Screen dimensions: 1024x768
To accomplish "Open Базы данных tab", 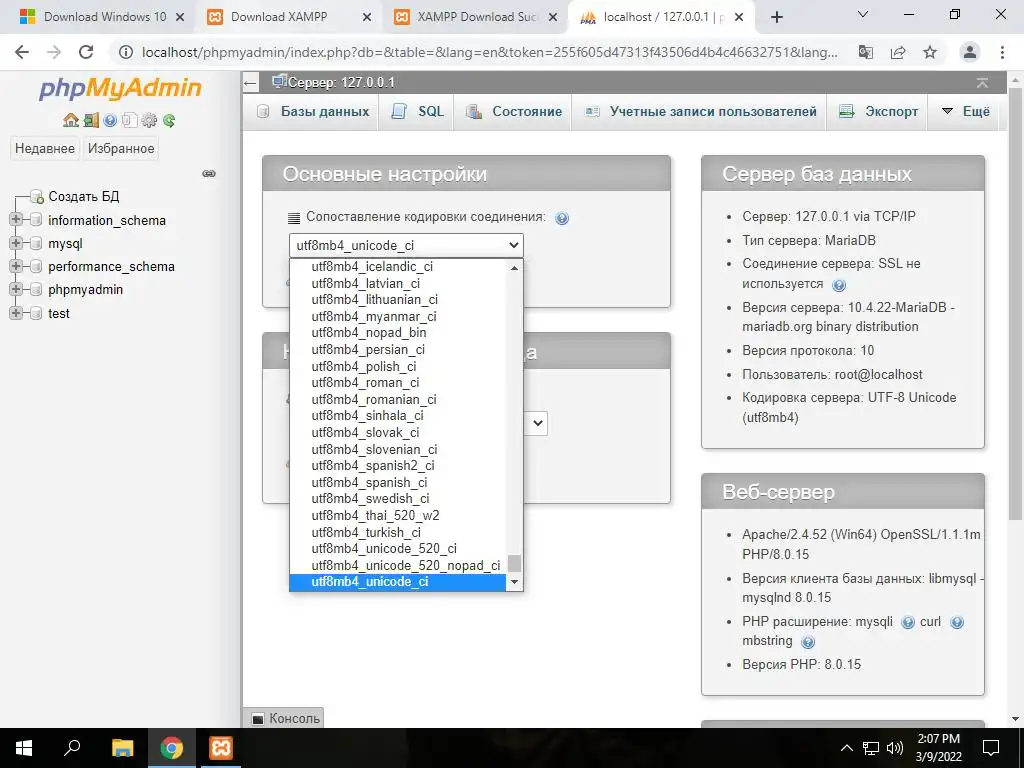I will coord(313,112).
